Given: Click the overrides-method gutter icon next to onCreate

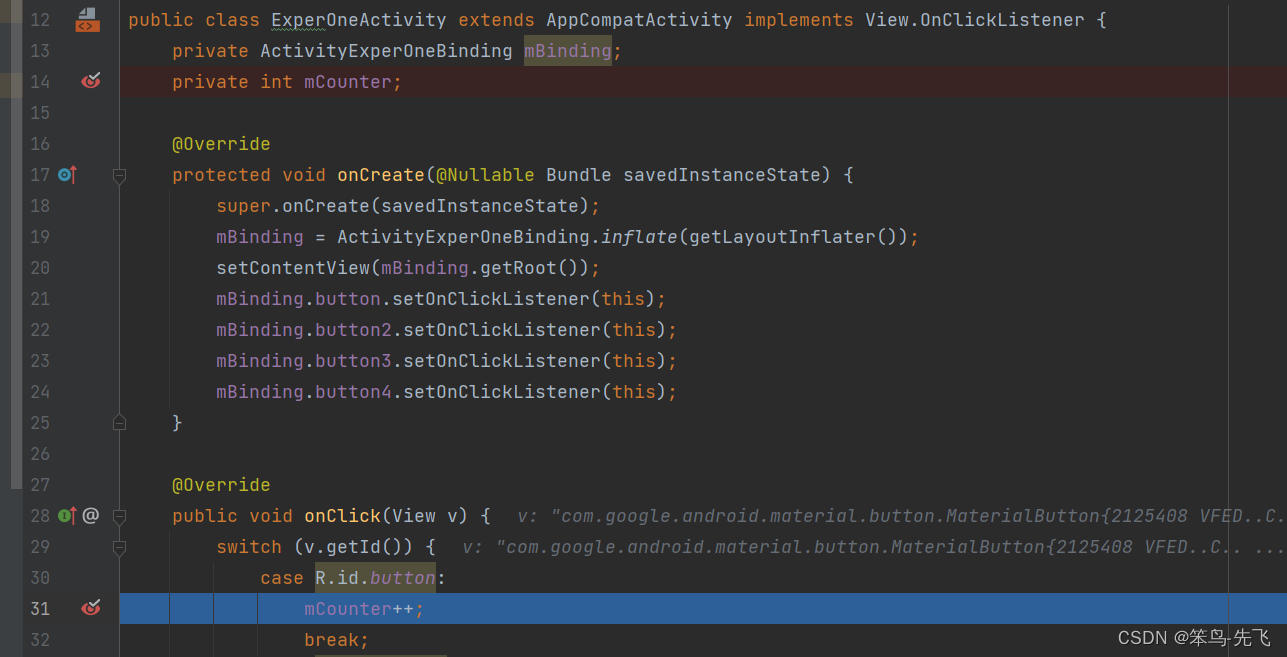Looking at the screenshot, I should pyautogui.click(x=67, y=175).
